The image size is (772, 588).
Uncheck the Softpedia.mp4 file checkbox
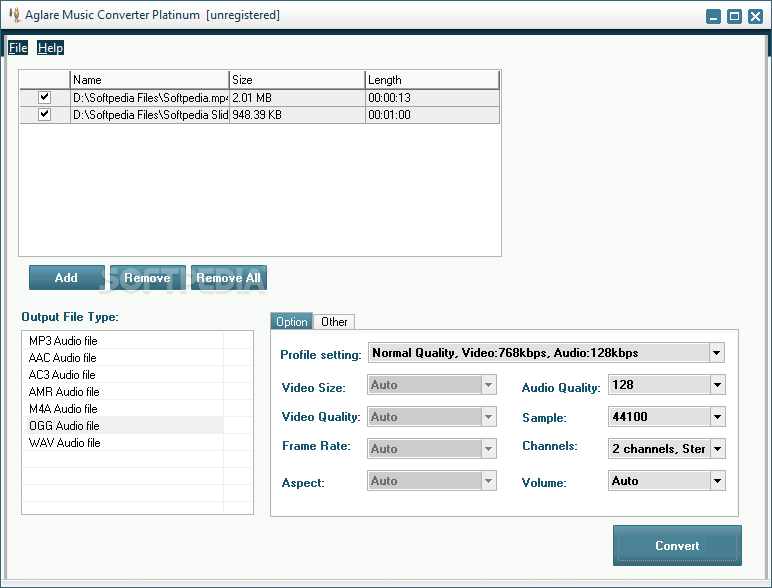tap(44, 97)
